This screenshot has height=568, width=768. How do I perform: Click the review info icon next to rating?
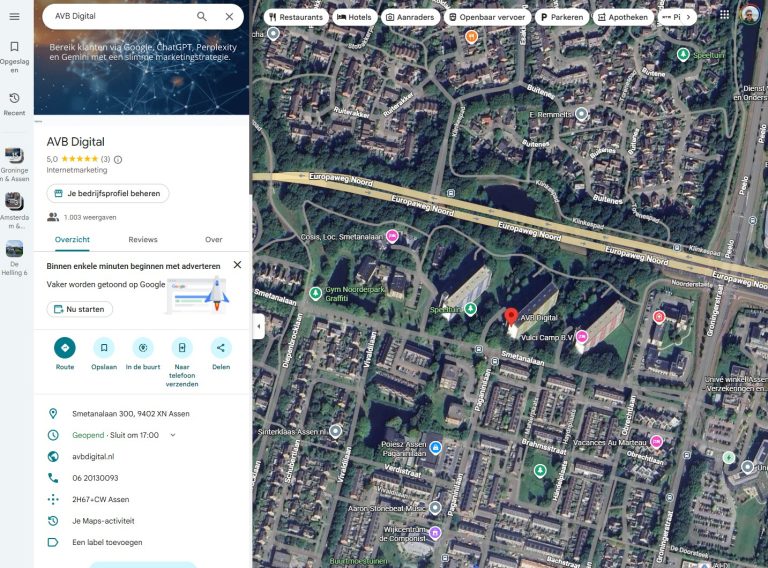click(118, 159)
